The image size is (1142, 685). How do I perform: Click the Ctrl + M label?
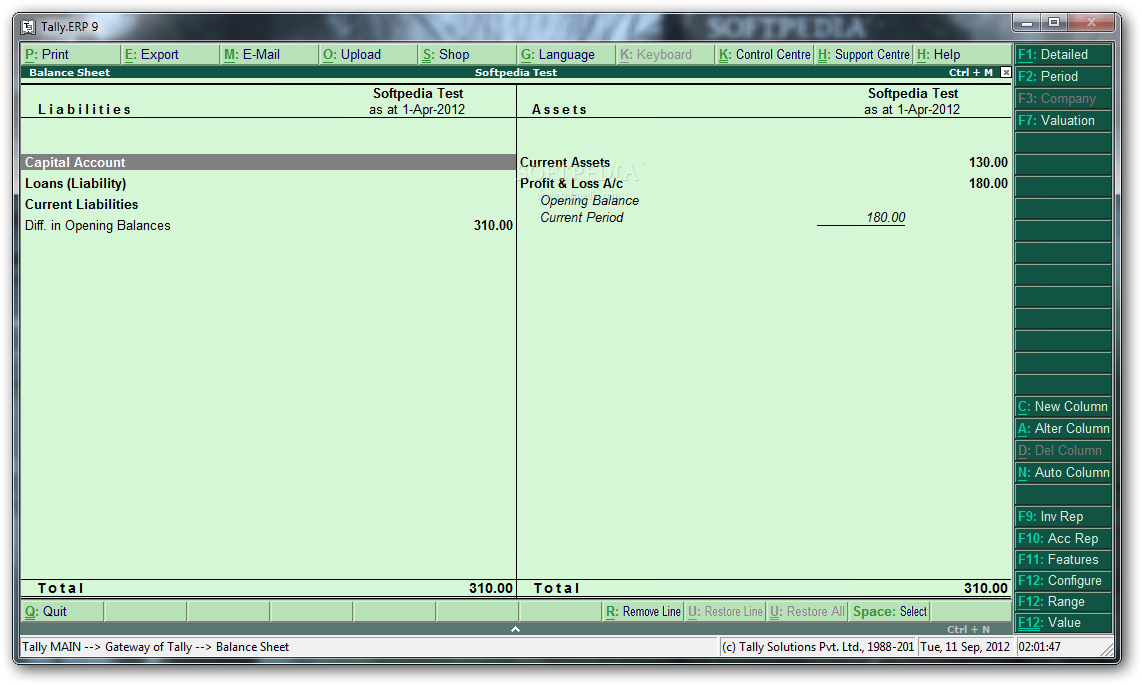(x=971, y=72)
